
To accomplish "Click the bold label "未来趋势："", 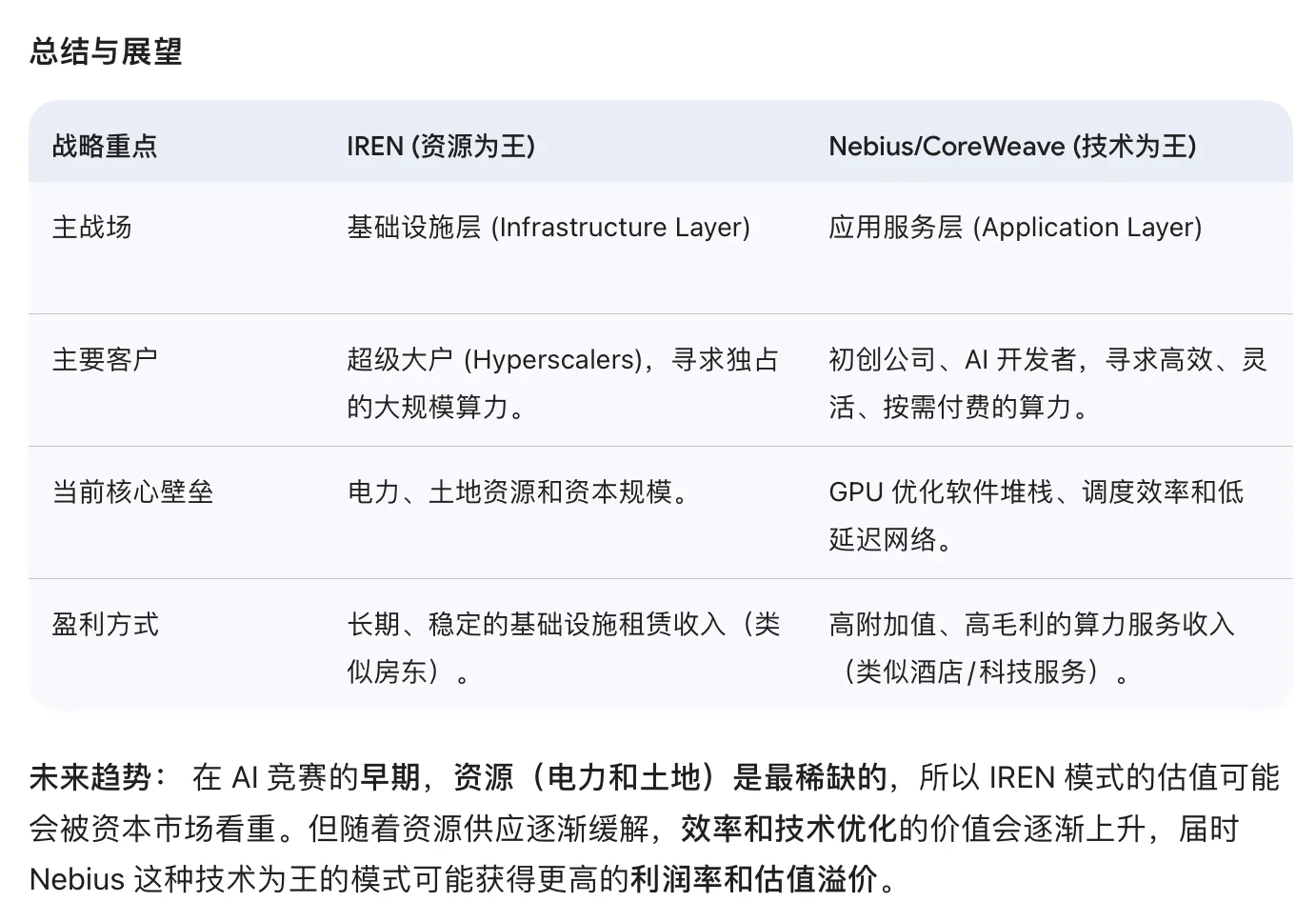I will (x=98, y=777).
